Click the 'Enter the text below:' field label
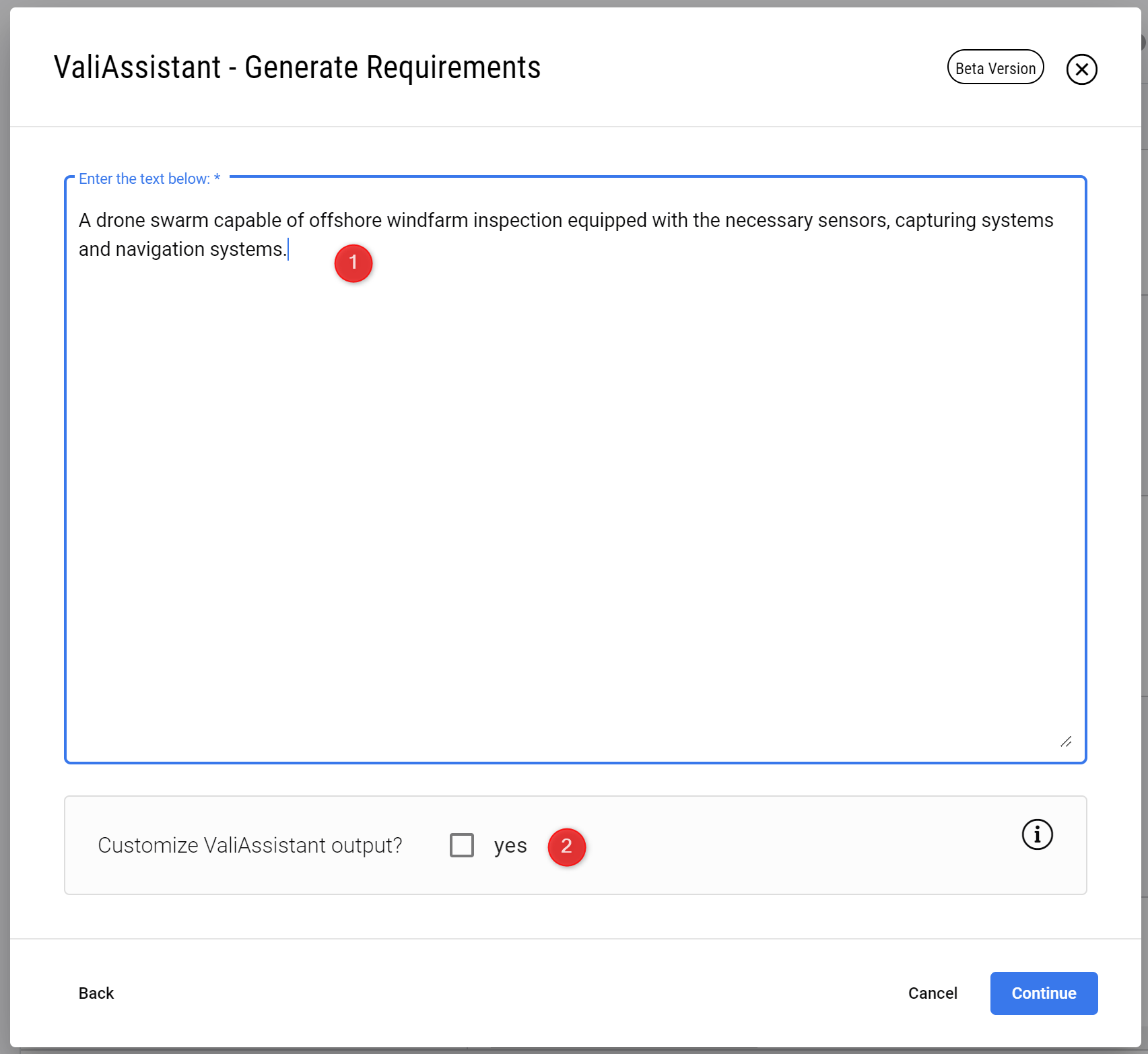 [x=149, y=178]
